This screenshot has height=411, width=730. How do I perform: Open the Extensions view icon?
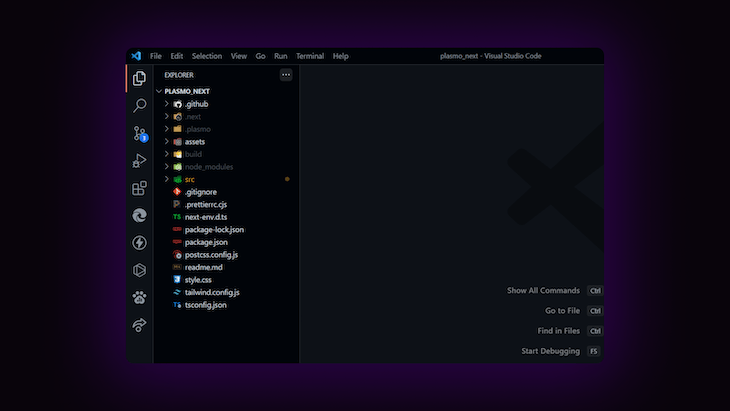pyautogui.click(x=139, y=188)
